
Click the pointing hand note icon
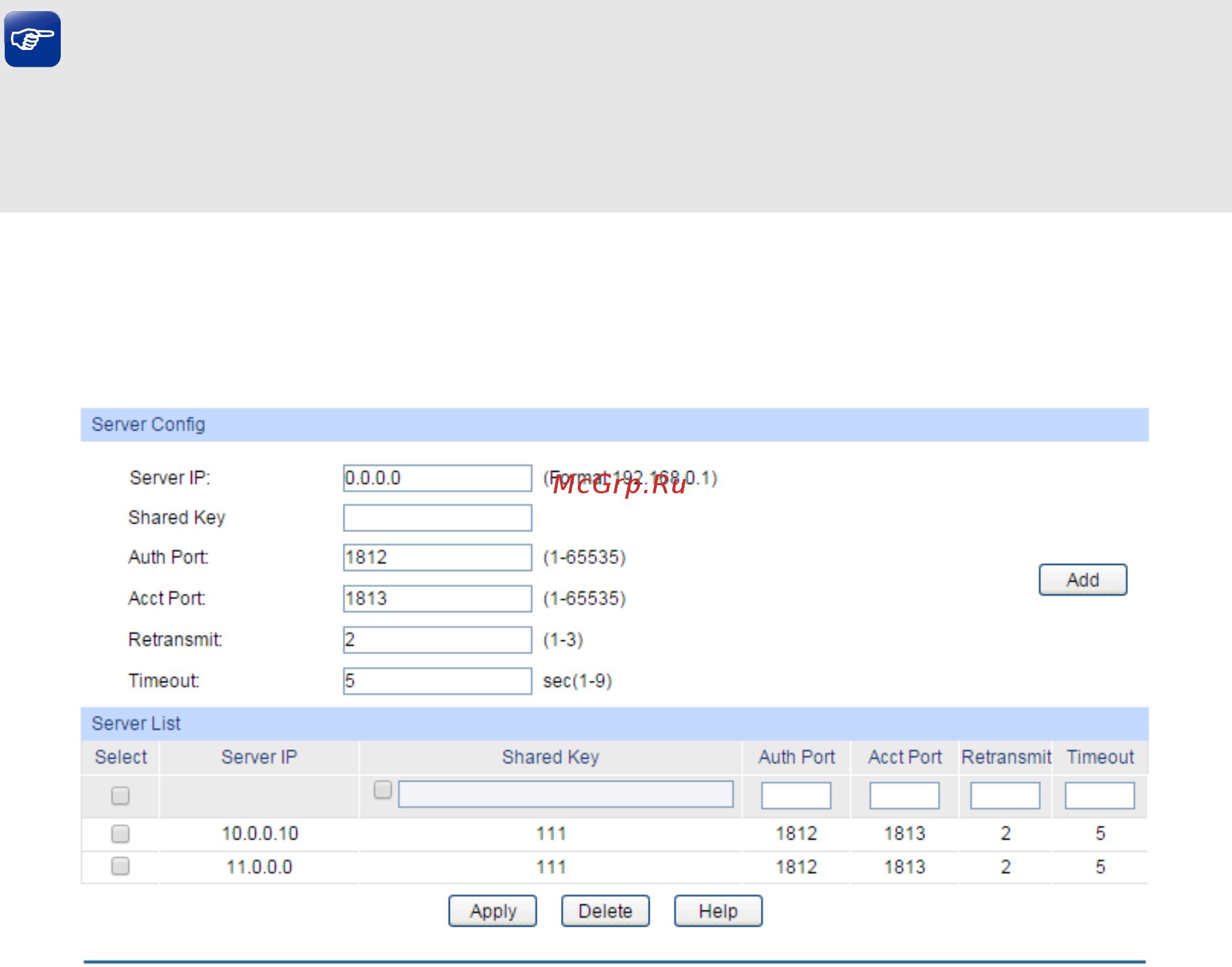tap(32, 39)
